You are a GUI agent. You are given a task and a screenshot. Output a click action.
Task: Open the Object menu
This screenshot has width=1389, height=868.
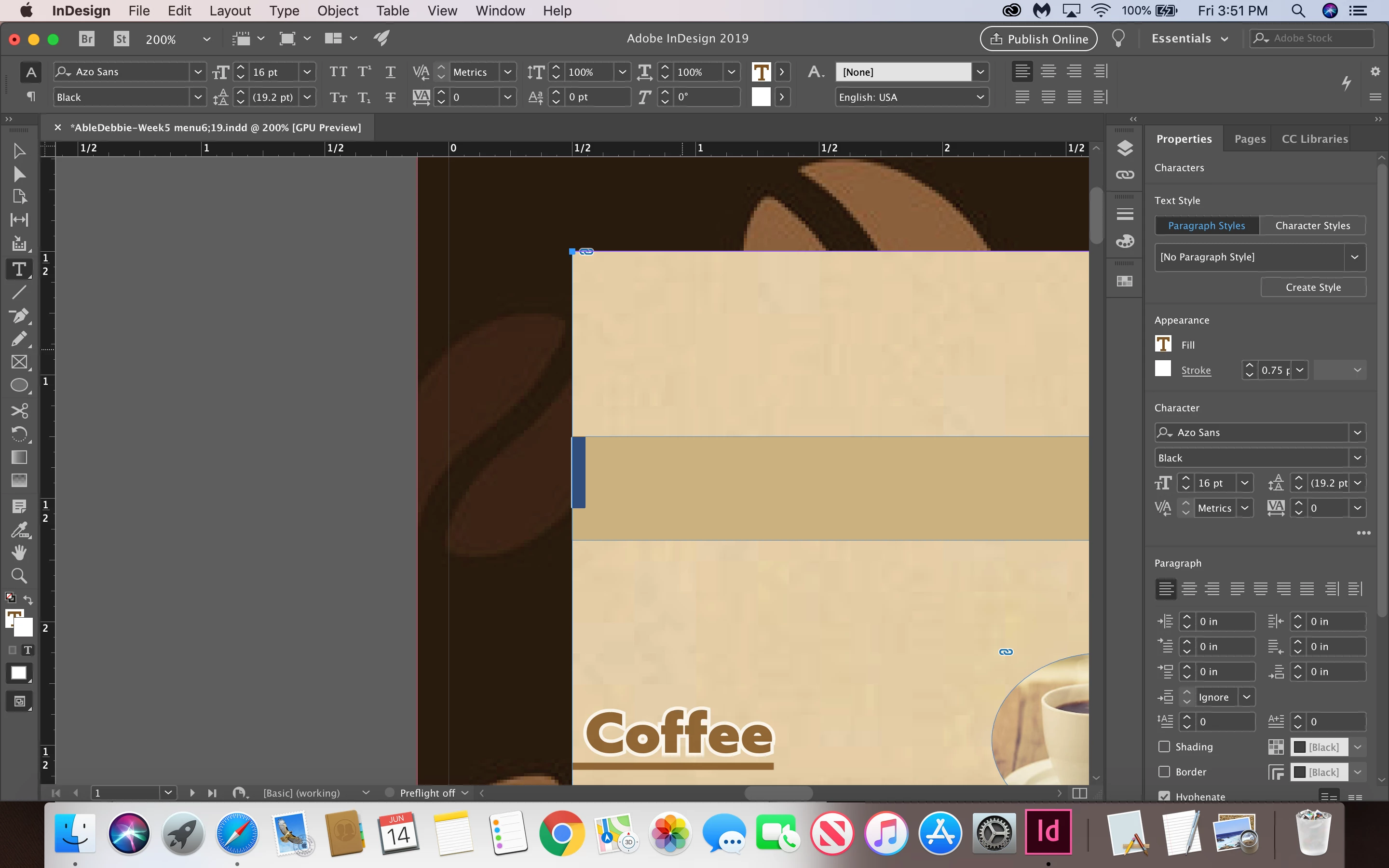point(338,11)
